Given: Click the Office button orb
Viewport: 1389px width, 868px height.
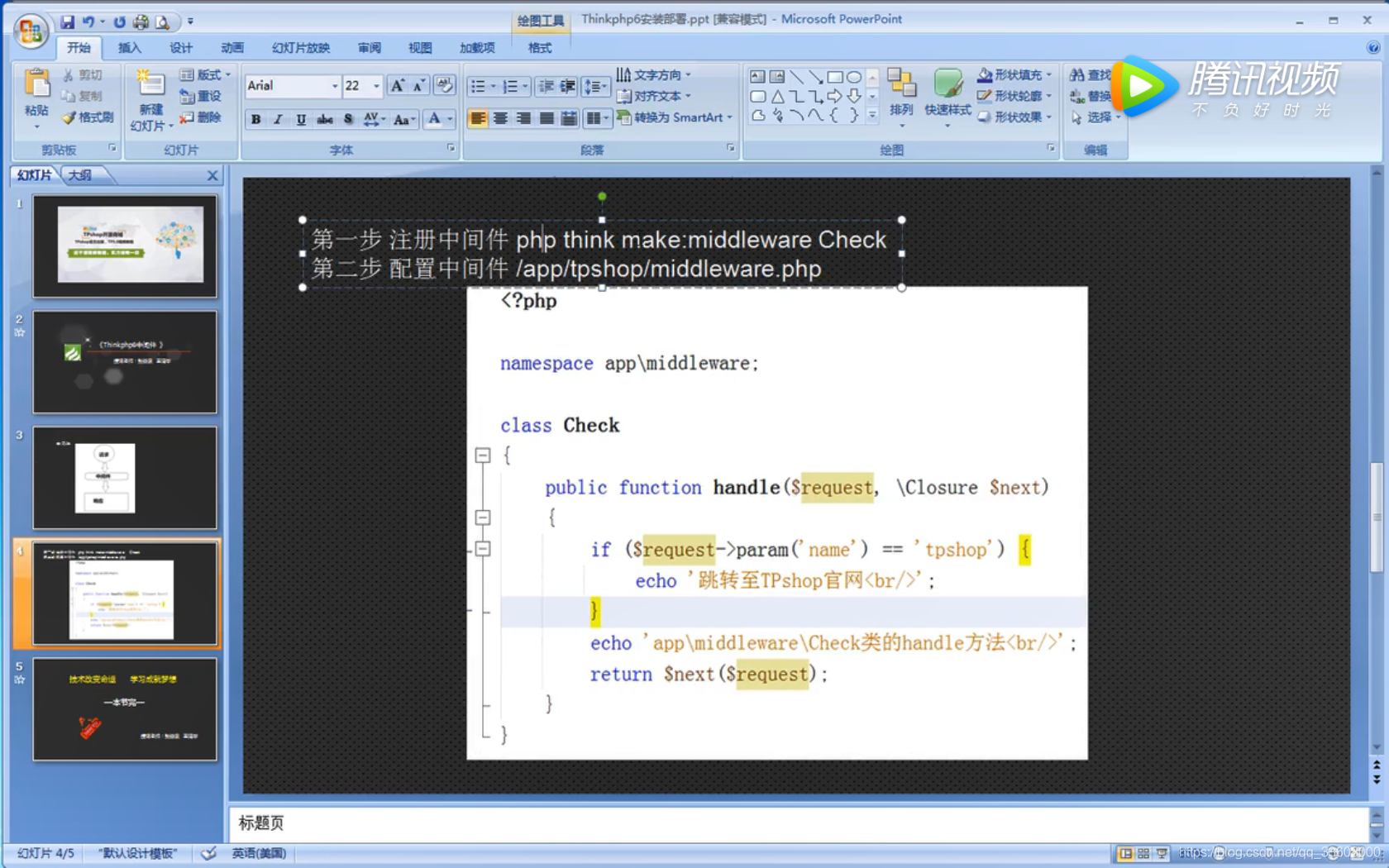Looking at the screenshot, I should pos(31,31).
